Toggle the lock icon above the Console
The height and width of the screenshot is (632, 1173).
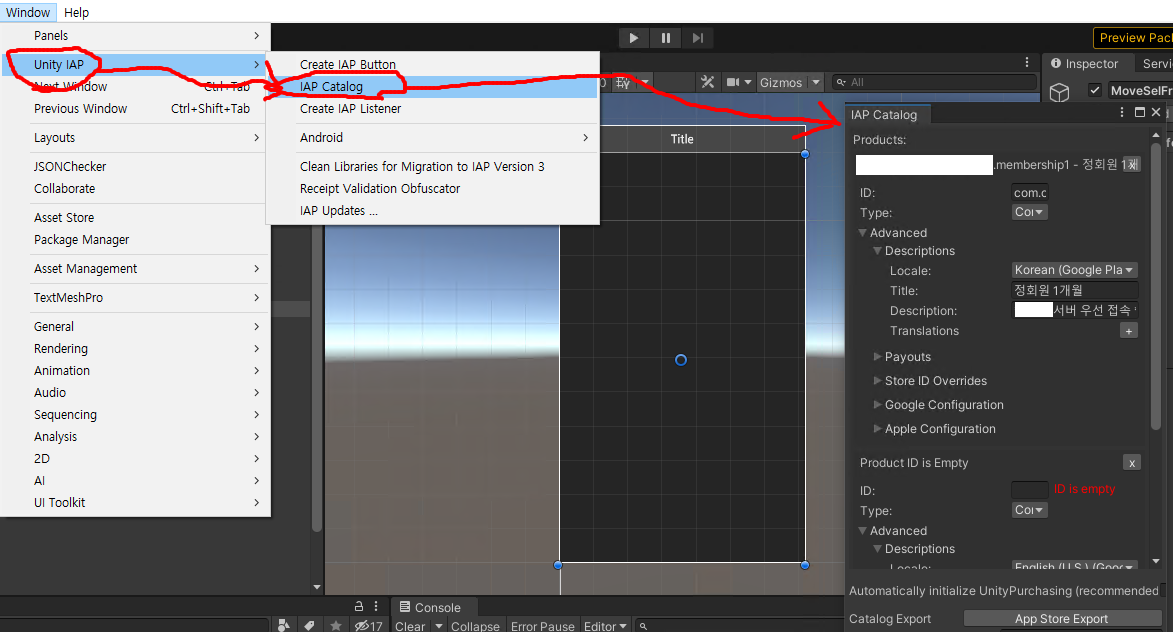click(359, 607)
